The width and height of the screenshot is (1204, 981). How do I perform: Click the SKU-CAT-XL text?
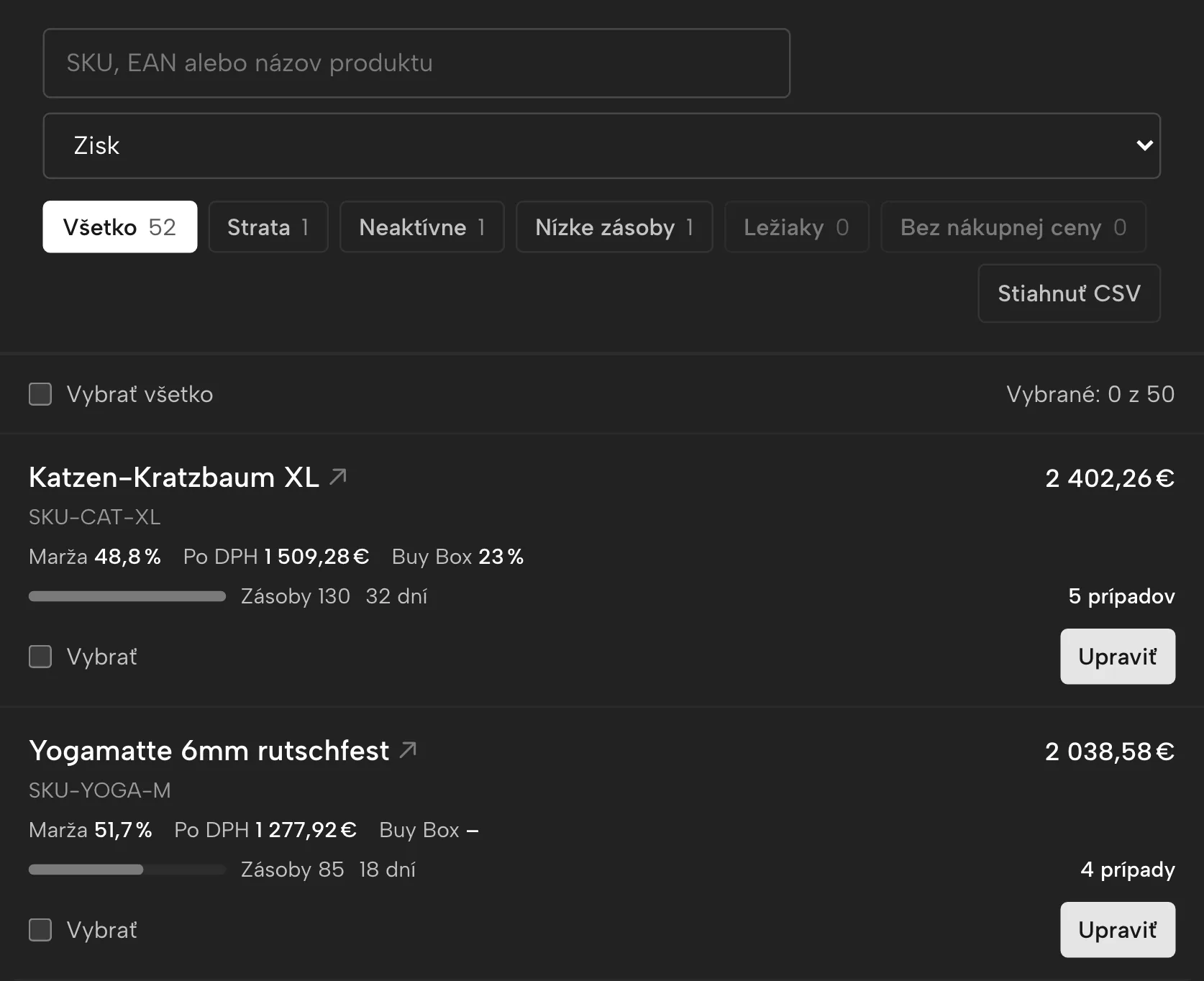95,517
